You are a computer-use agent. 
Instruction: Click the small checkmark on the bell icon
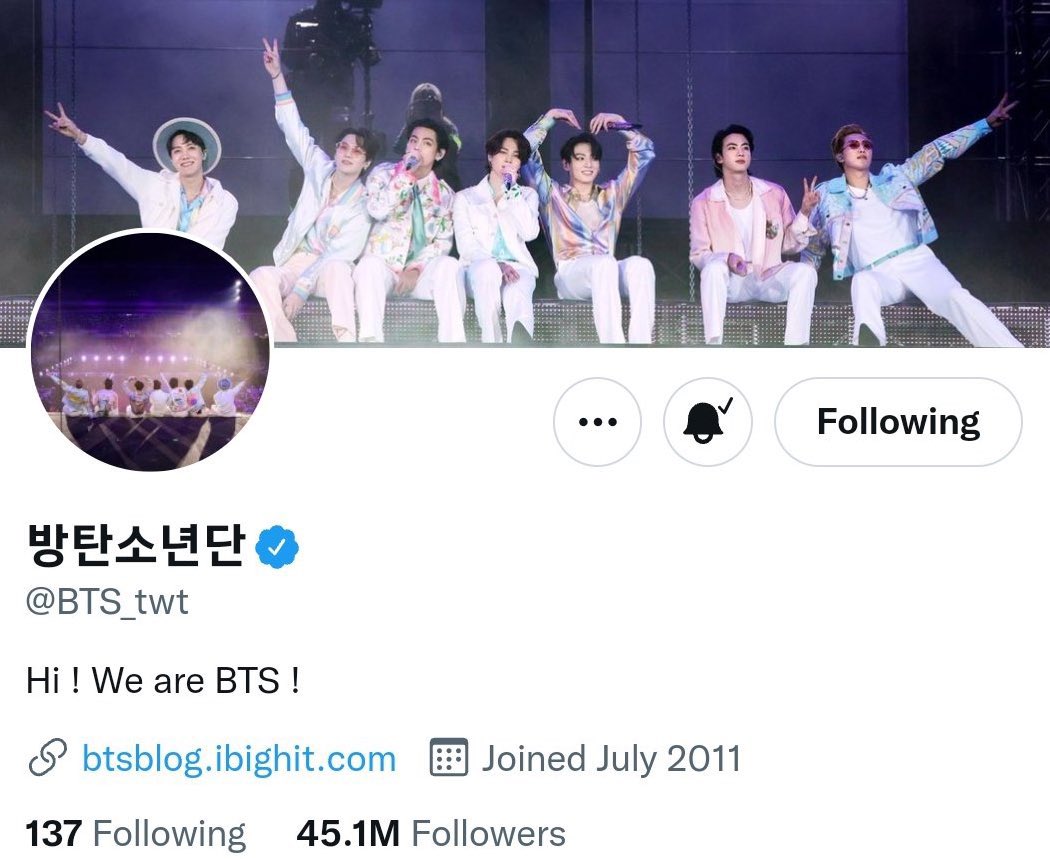coord(725,406)
